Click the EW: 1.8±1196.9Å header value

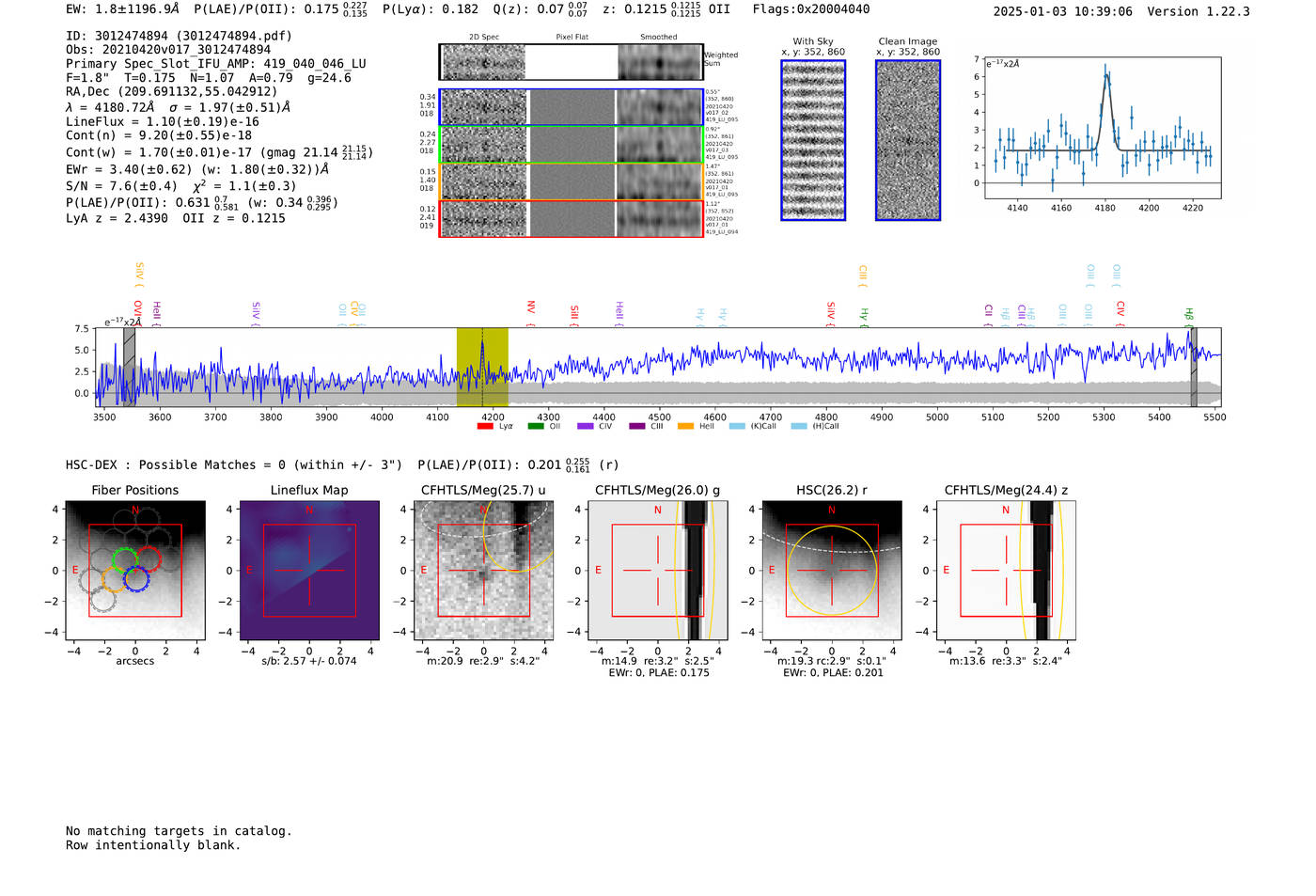point(123,9)
